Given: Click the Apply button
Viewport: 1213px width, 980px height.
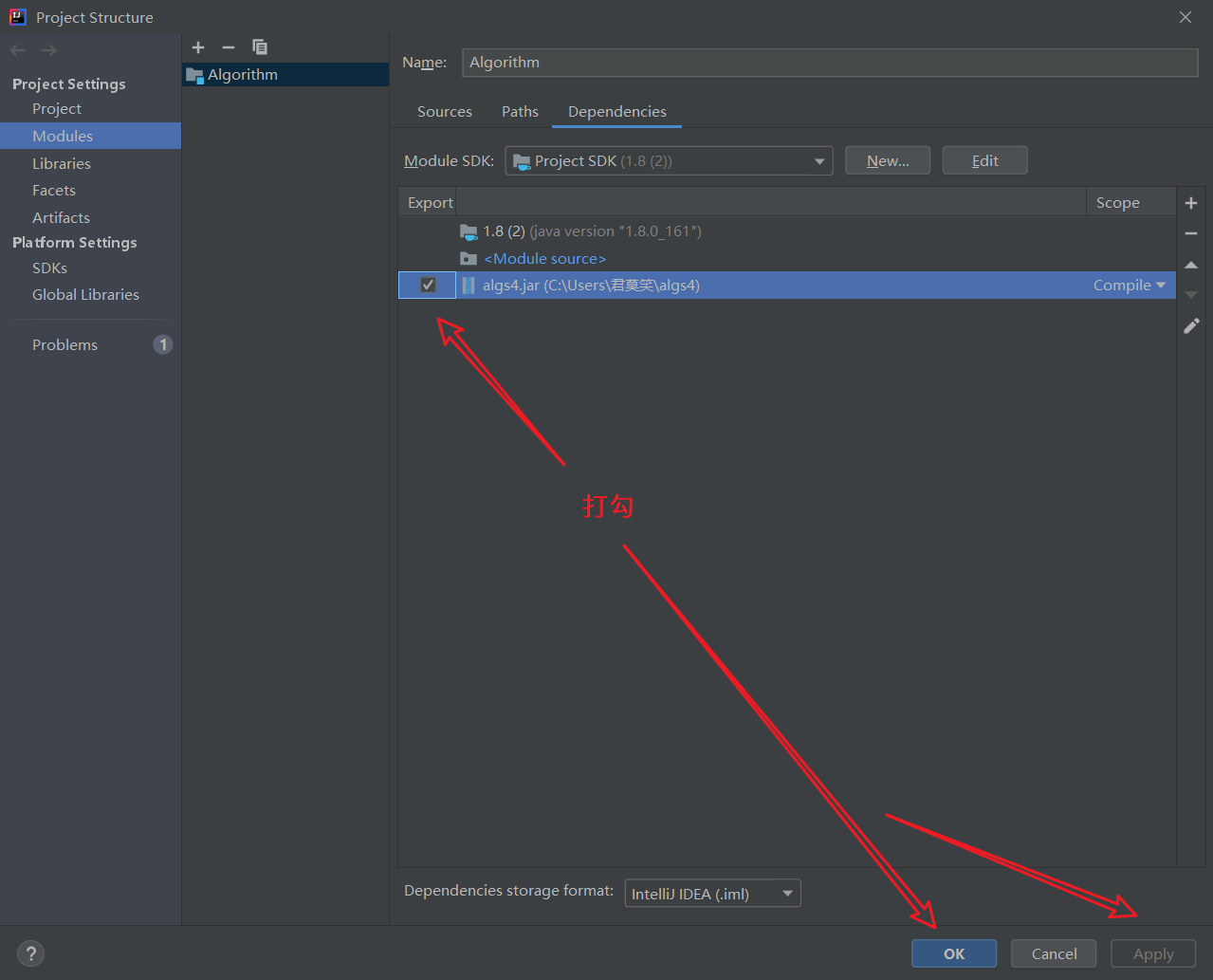Looking at the screenshot, I should point(1153,953).
